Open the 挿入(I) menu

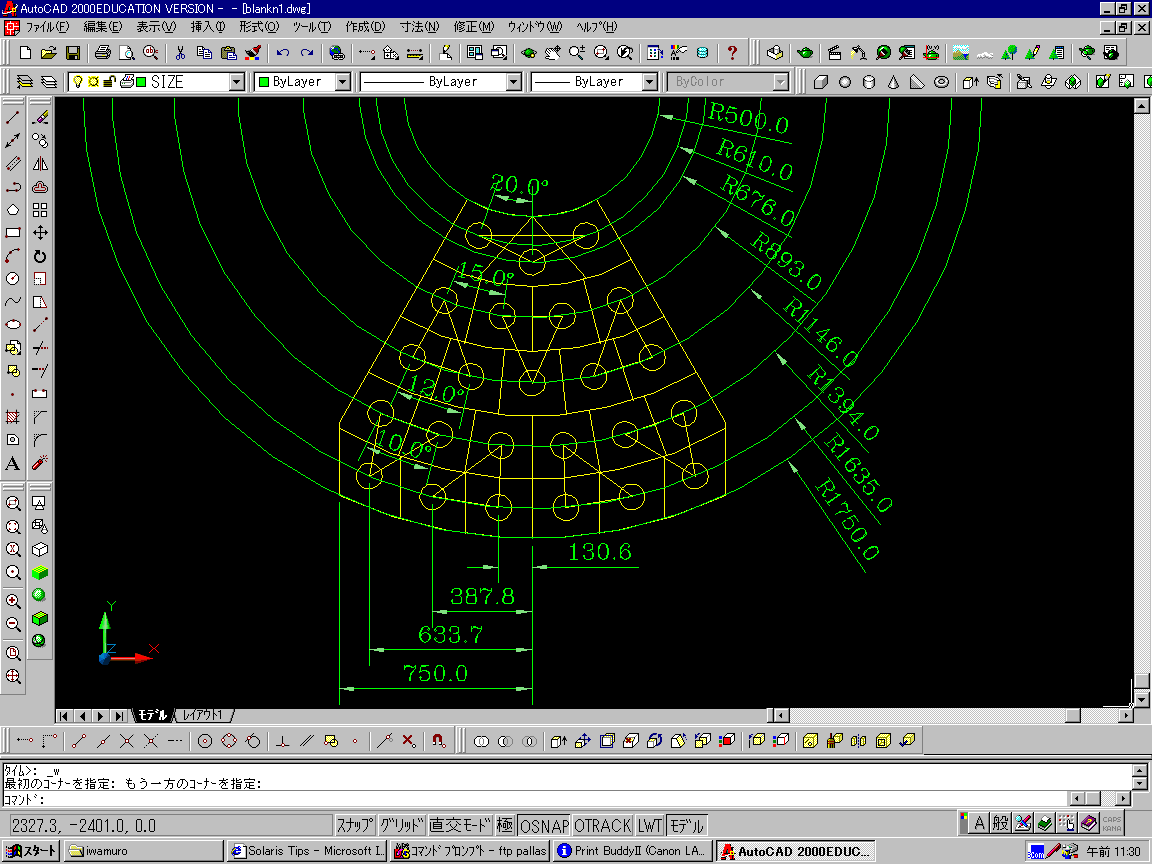pyautogui.click(x=208, y=27)
